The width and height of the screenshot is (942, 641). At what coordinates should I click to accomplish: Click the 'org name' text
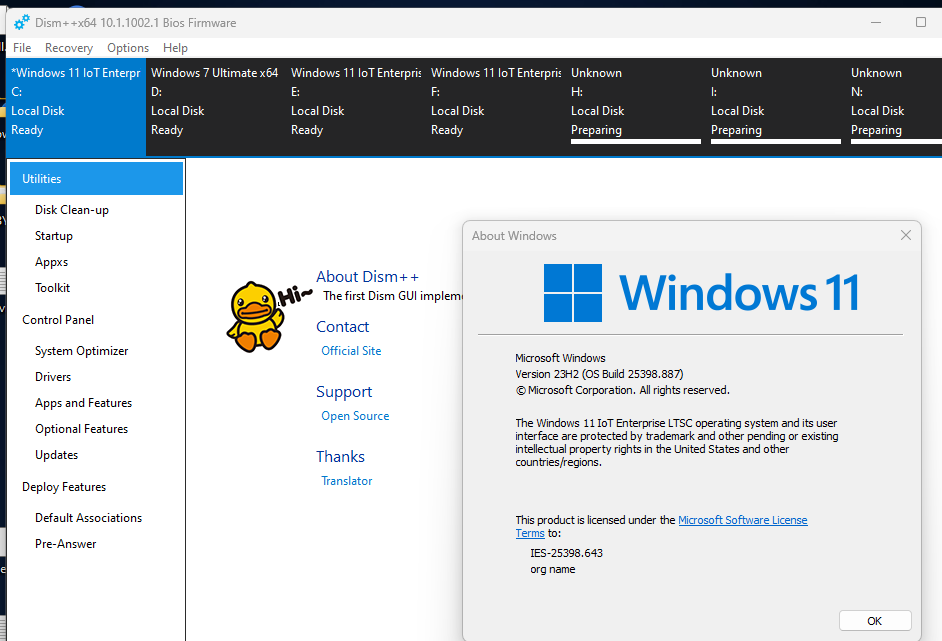tap(553, 570)
